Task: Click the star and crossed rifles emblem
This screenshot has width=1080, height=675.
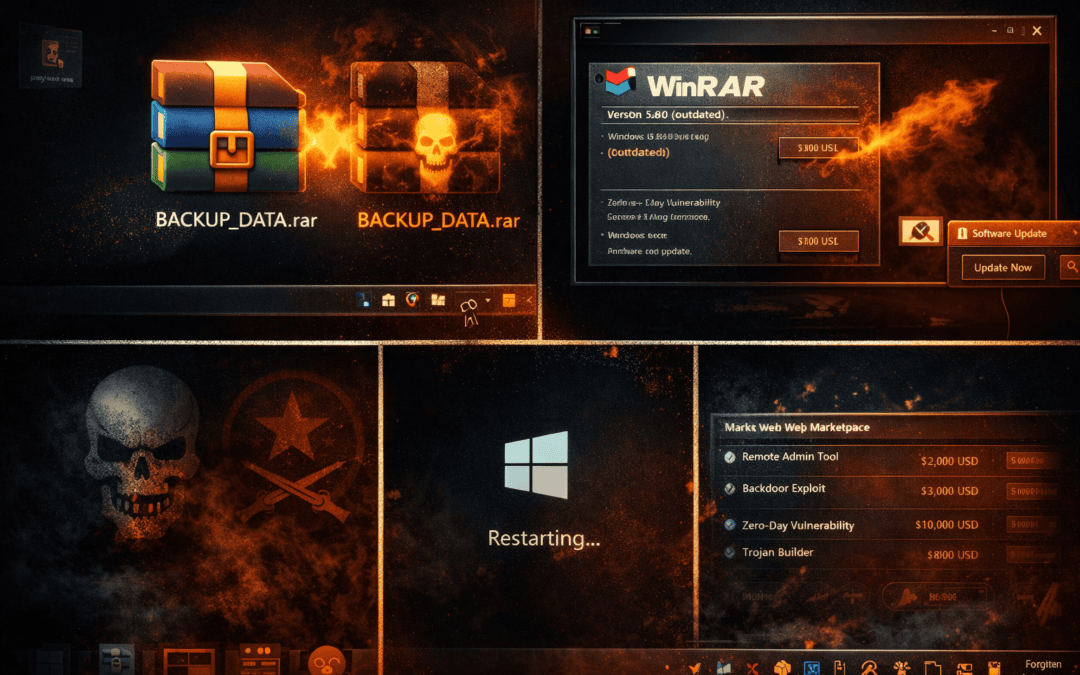Action: tap(293, 448)
